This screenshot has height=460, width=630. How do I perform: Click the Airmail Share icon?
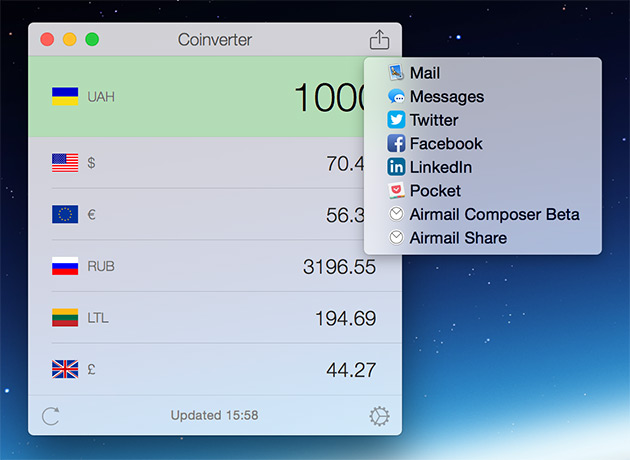pos(396,237)
